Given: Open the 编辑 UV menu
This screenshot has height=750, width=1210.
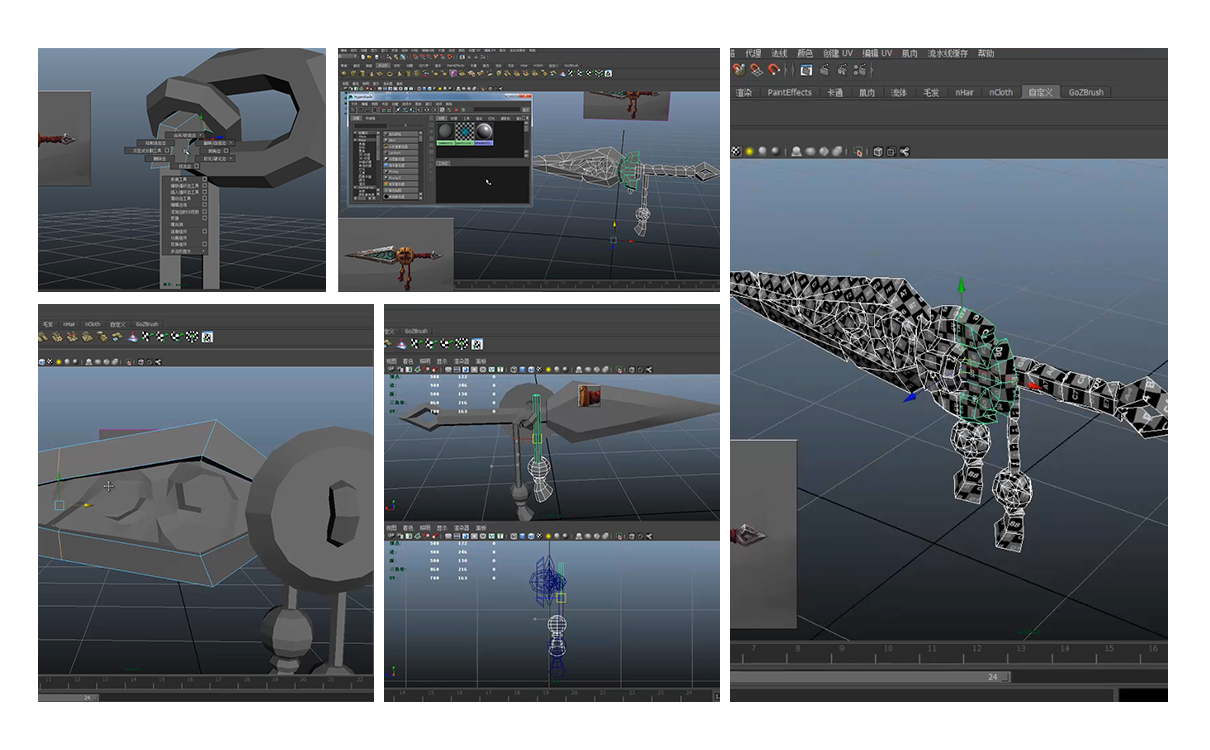Looking at the screenshot, I should (x=878, y=53).
